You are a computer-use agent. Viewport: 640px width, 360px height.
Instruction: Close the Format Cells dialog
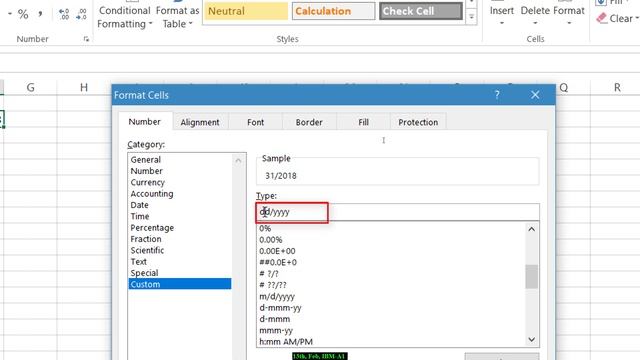(535, 95)
